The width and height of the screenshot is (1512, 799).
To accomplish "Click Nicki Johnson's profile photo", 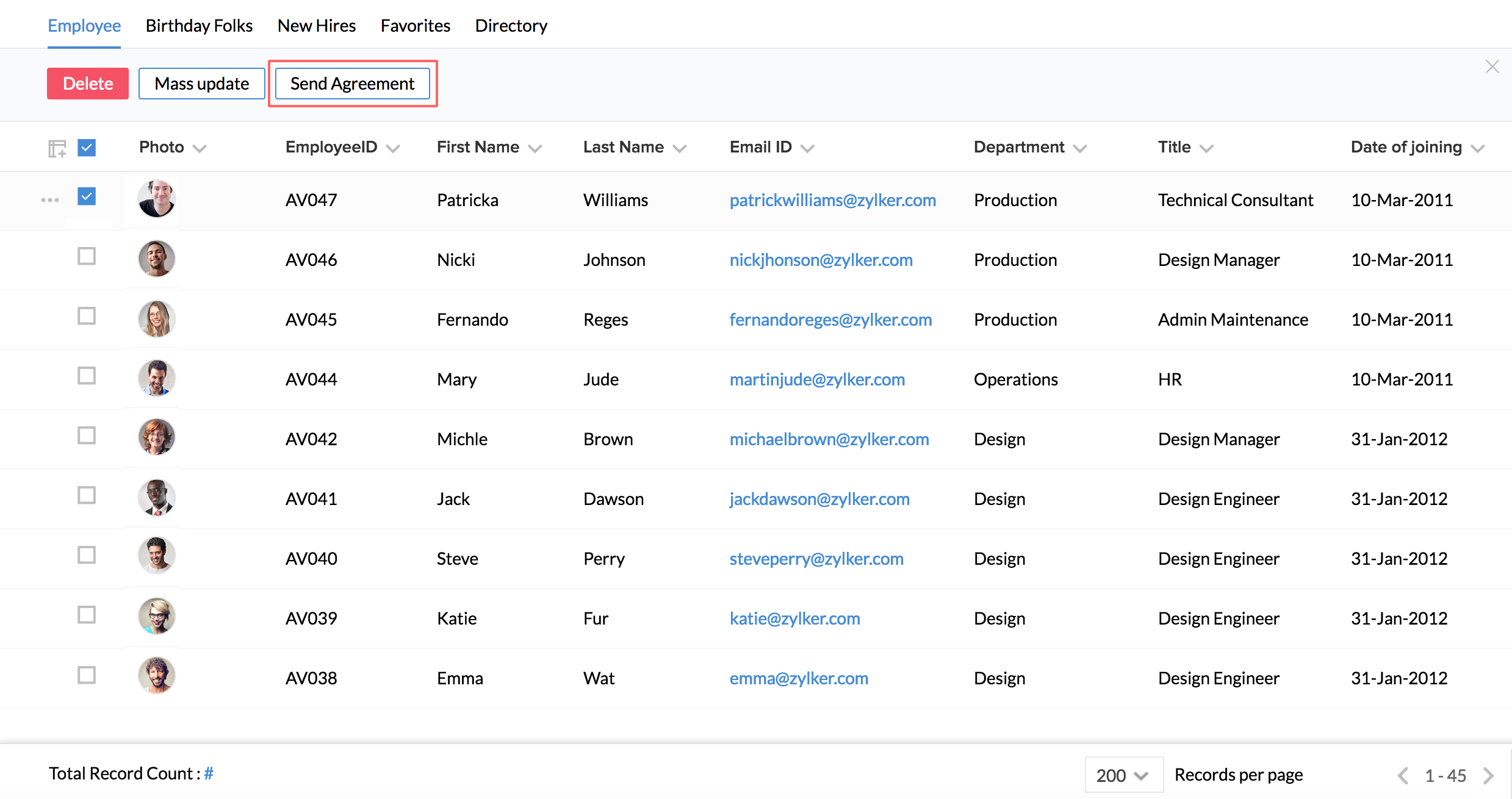I will tap(157, 259).
